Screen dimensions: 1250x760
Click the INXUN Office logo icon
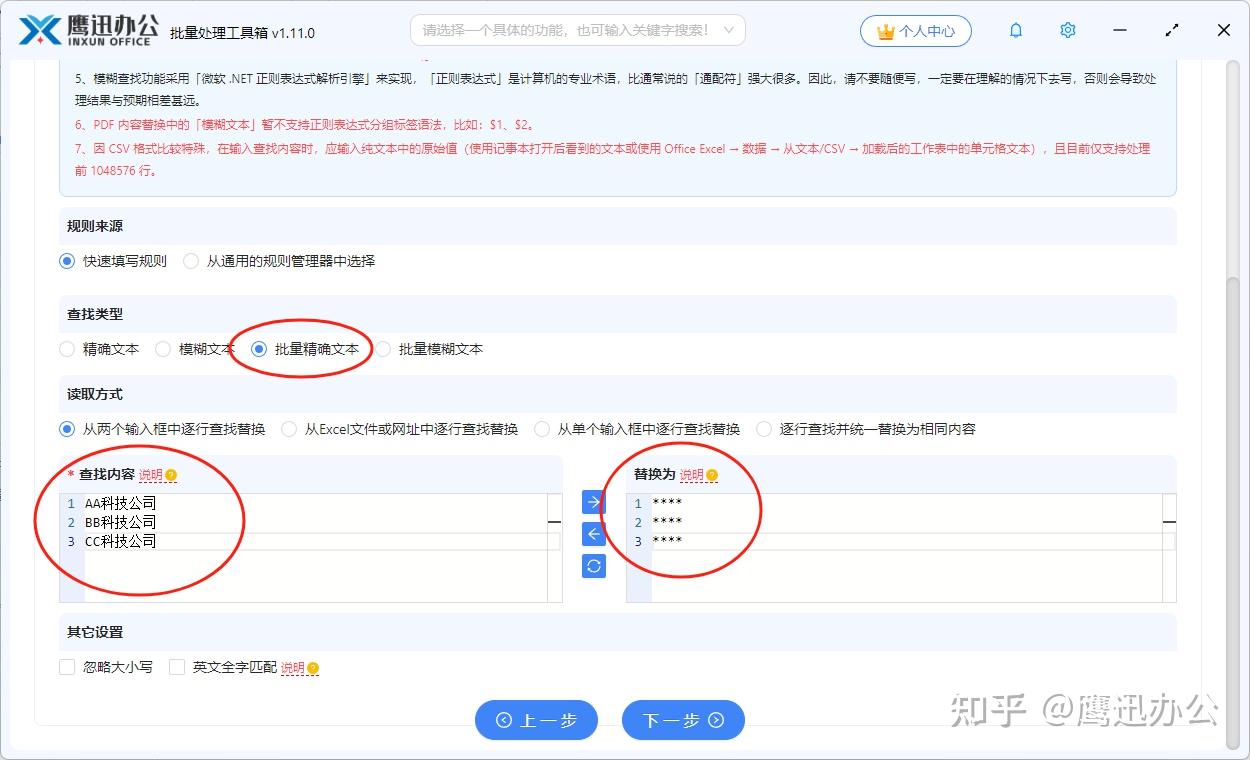point(39,30)
